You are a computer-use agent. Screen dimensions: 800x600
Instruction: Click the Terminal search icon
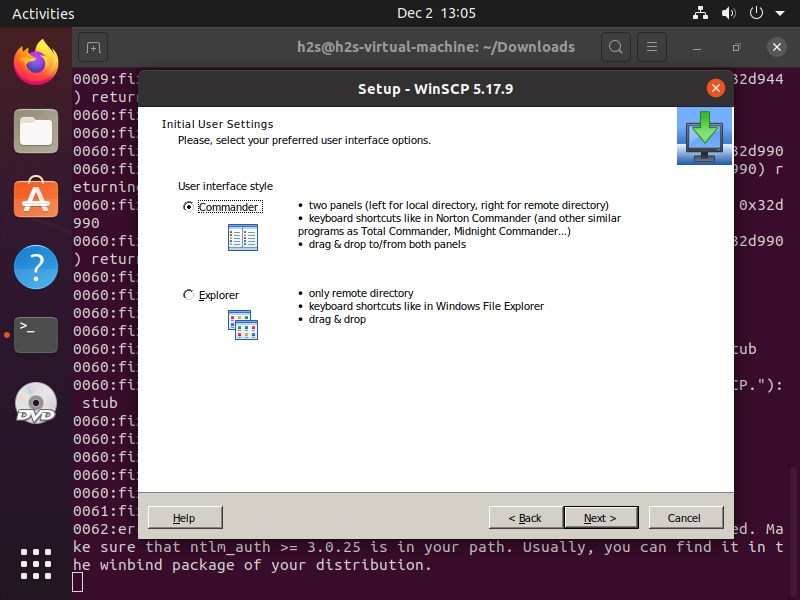616,47
